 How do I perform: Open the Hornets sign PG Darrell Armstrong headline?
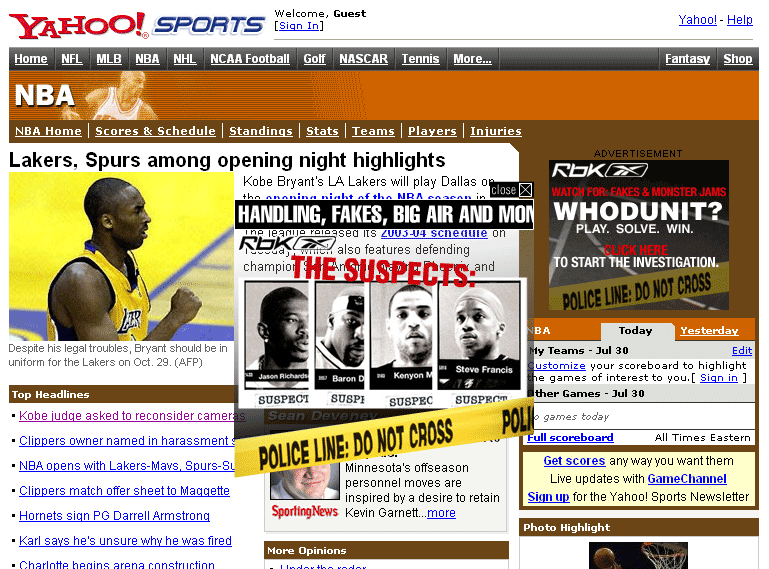tap(114, 516)
